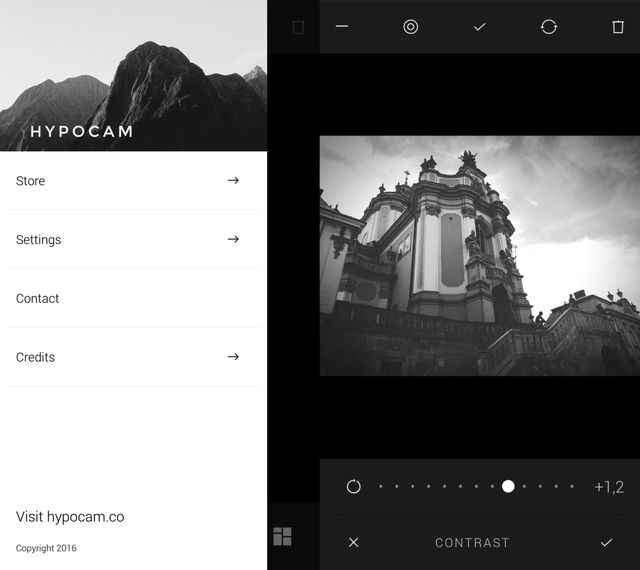Tap the circular arrows sync icon
640x570 pixels.
[549, 27]
